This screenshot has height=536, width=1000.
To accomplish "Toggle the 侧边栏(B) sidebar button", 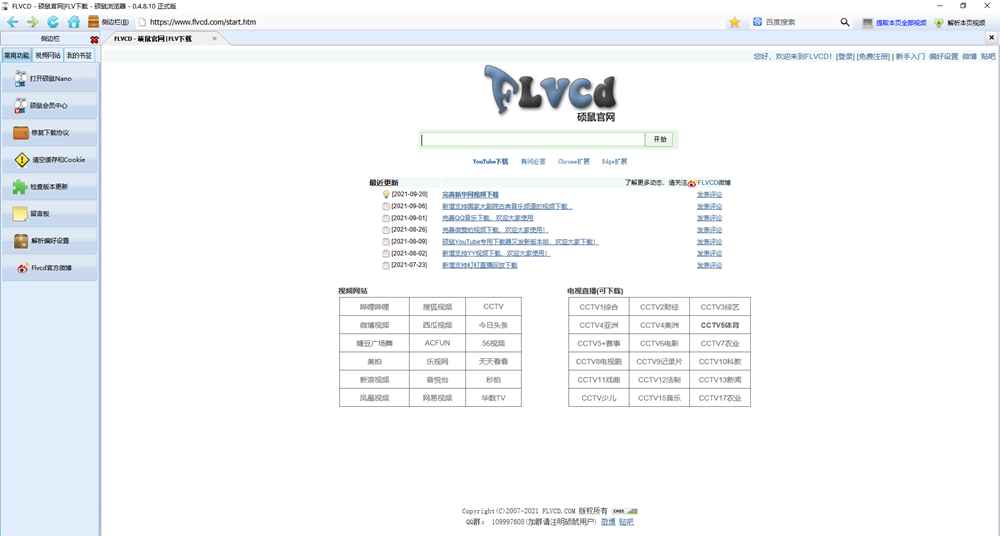I will [x=108, y=22].
